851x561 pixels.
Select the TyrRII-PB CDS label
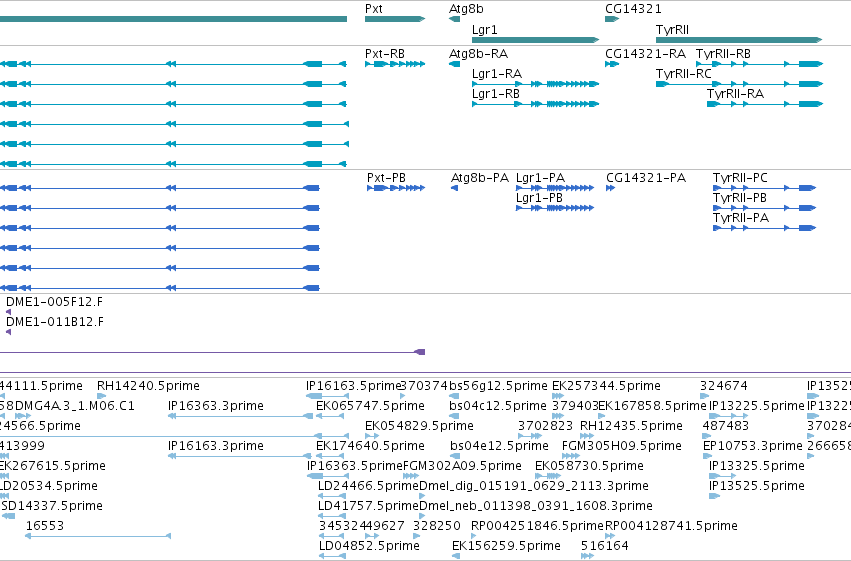[740, 198]
